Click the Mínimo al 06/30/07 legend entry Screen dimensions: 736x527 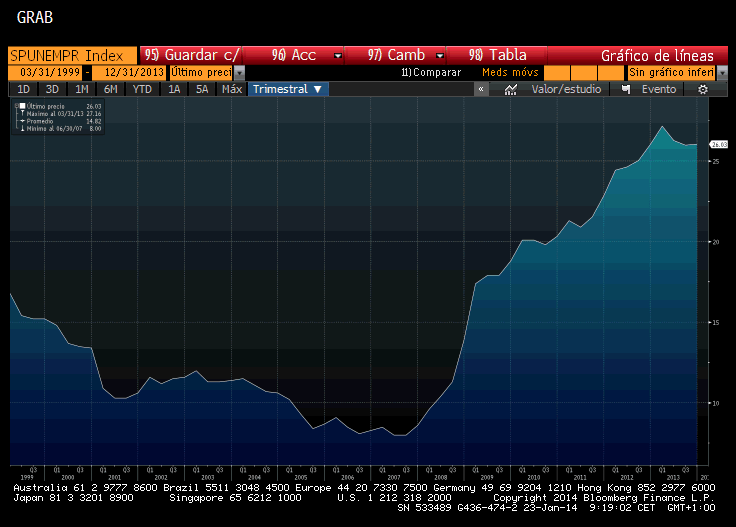coord(59,129)
